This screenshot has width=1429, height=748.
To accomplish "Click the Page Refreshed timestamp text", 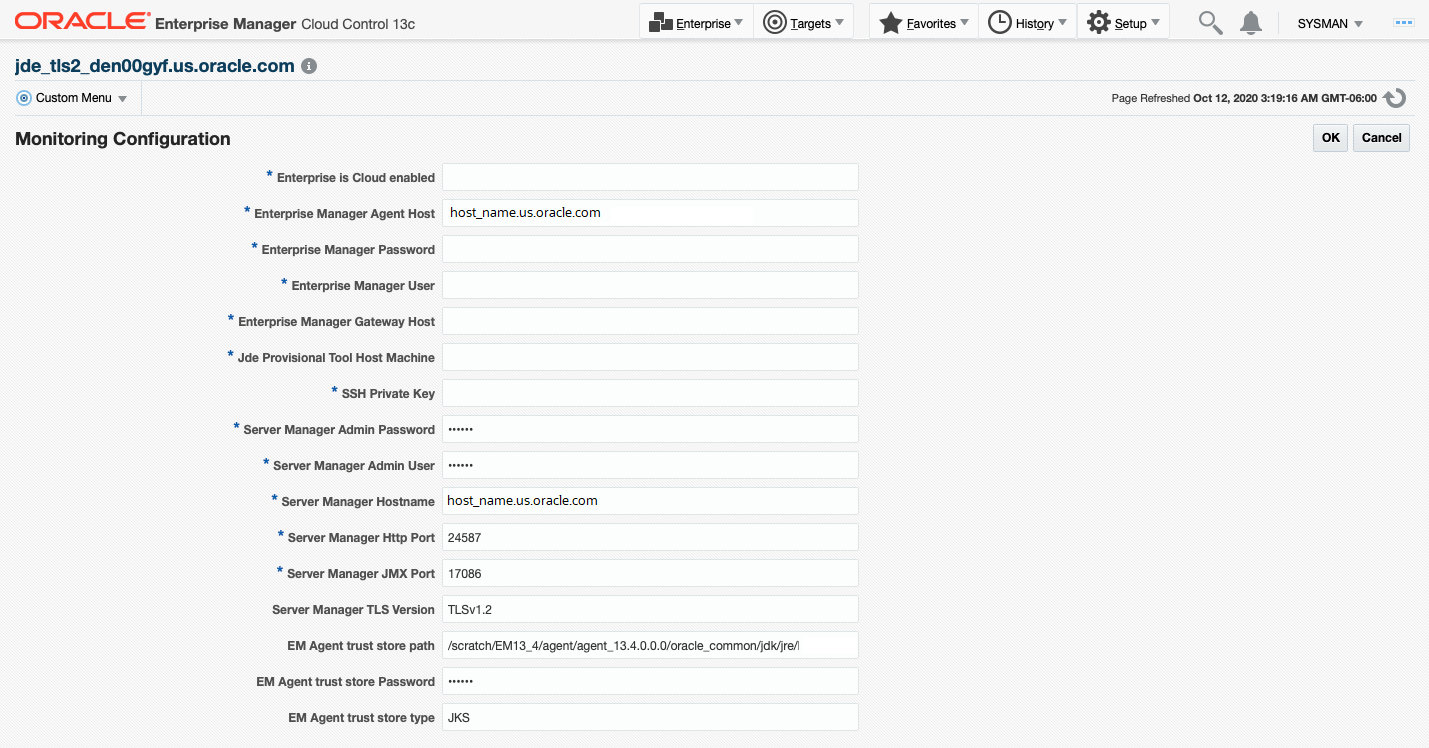I will [1244, 98].
